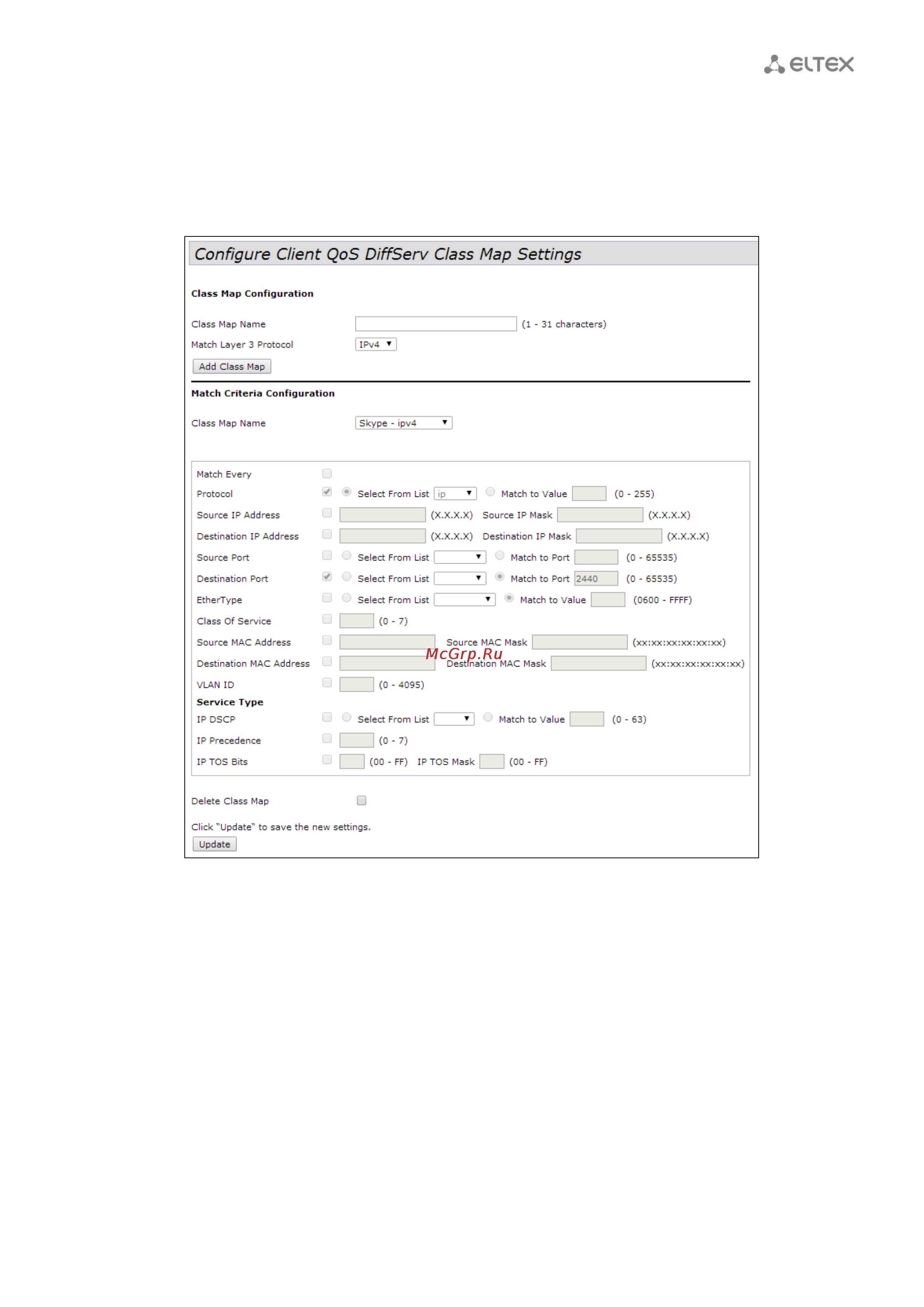
Task: Enable the Destination MAC Address checkbox
Action: pyautogui.click(x=327, y=661)
